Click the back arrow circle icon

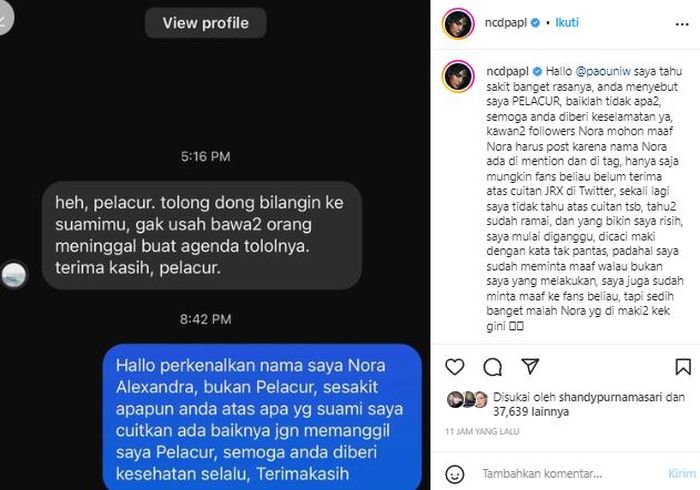click(x=4, y=18)
